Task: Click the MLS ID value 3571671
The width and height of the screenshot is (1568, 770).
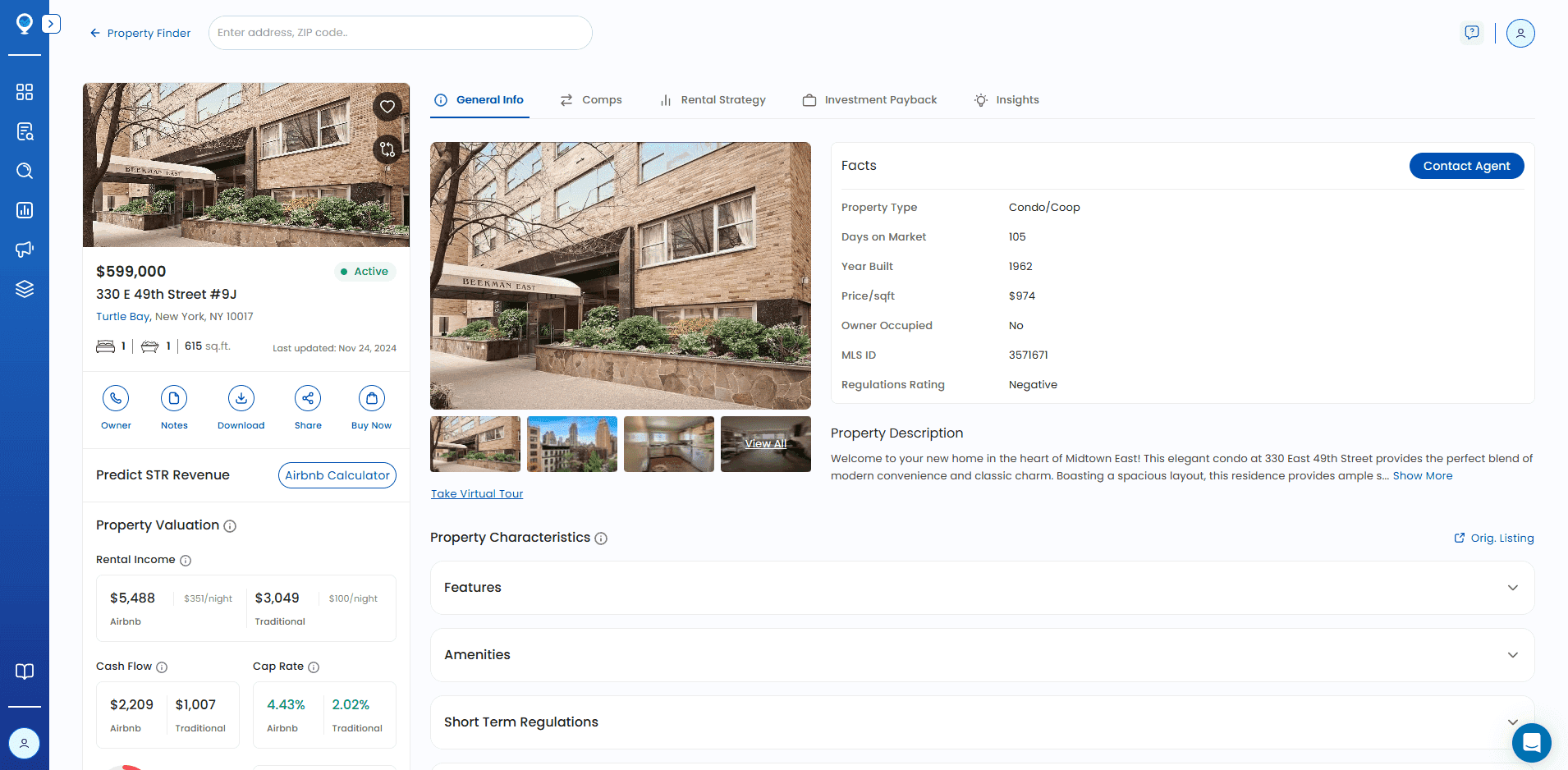Action: point(1029,355)
